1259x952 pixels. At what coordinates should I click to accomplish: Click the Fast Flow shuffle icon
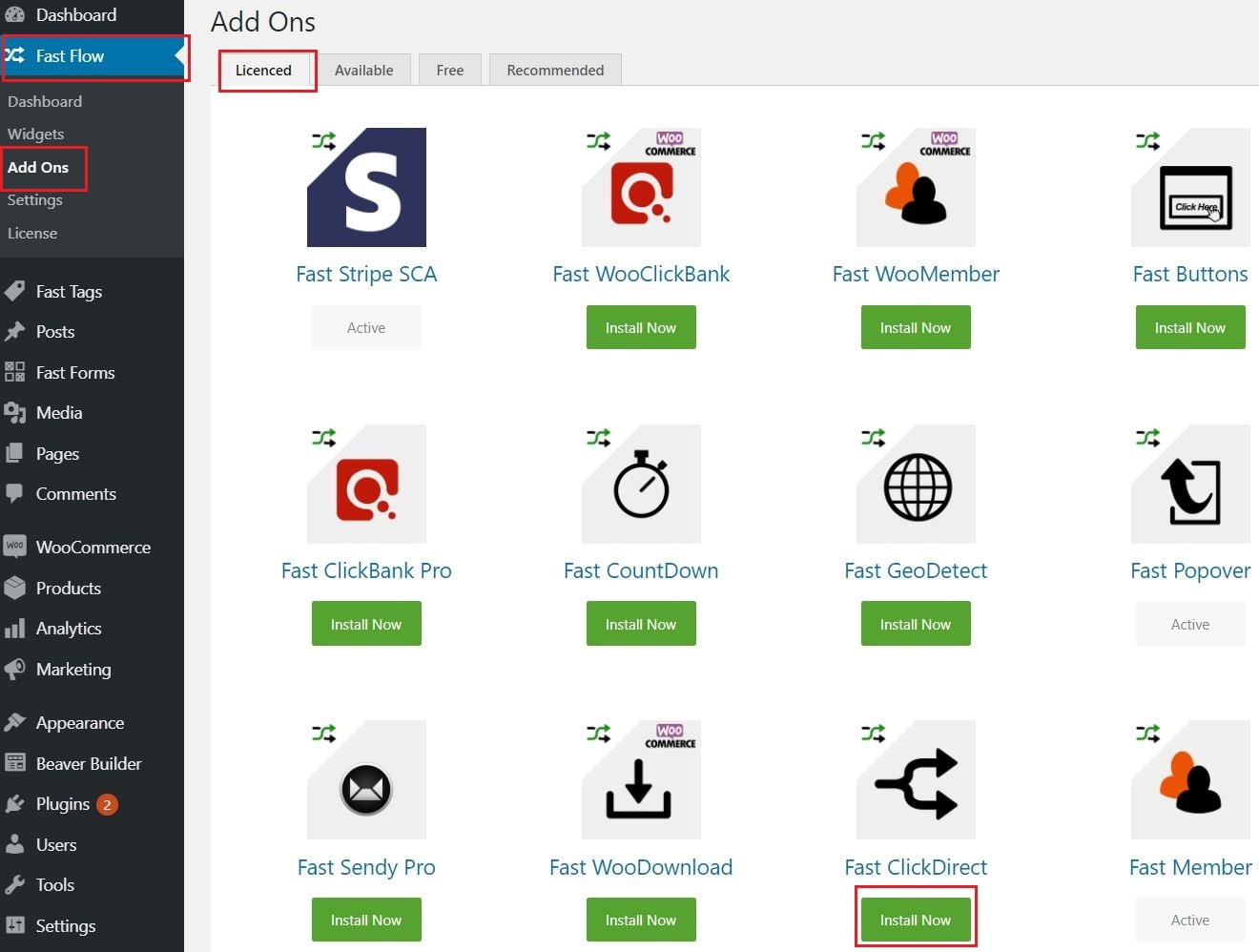tap(14, 55)
